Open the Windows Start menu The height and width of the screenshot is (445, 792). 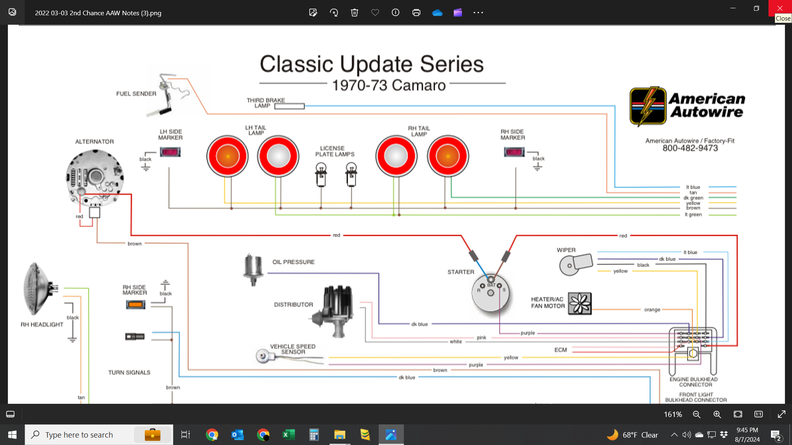coord(10,435)
